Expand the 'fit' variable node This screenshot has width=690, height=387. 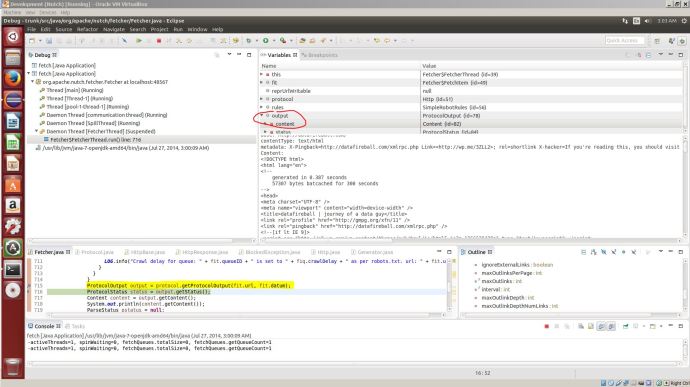click(x=262, y=82)
